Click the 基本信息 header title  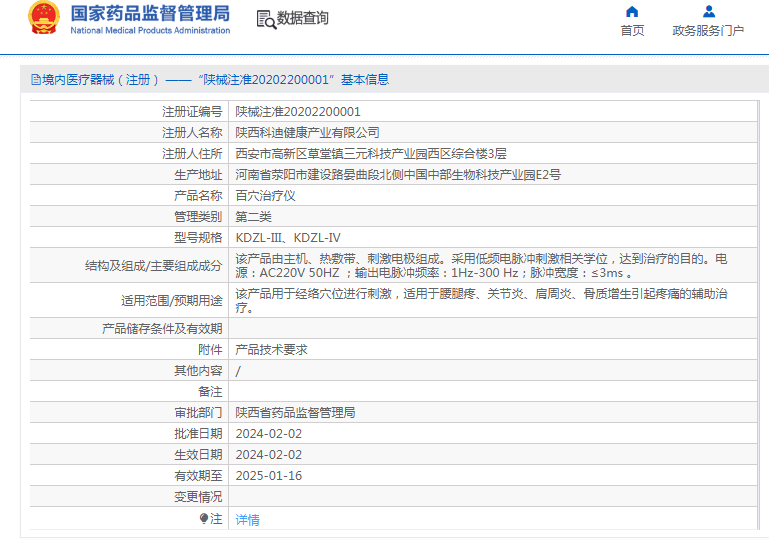click(x=365, y=79)
